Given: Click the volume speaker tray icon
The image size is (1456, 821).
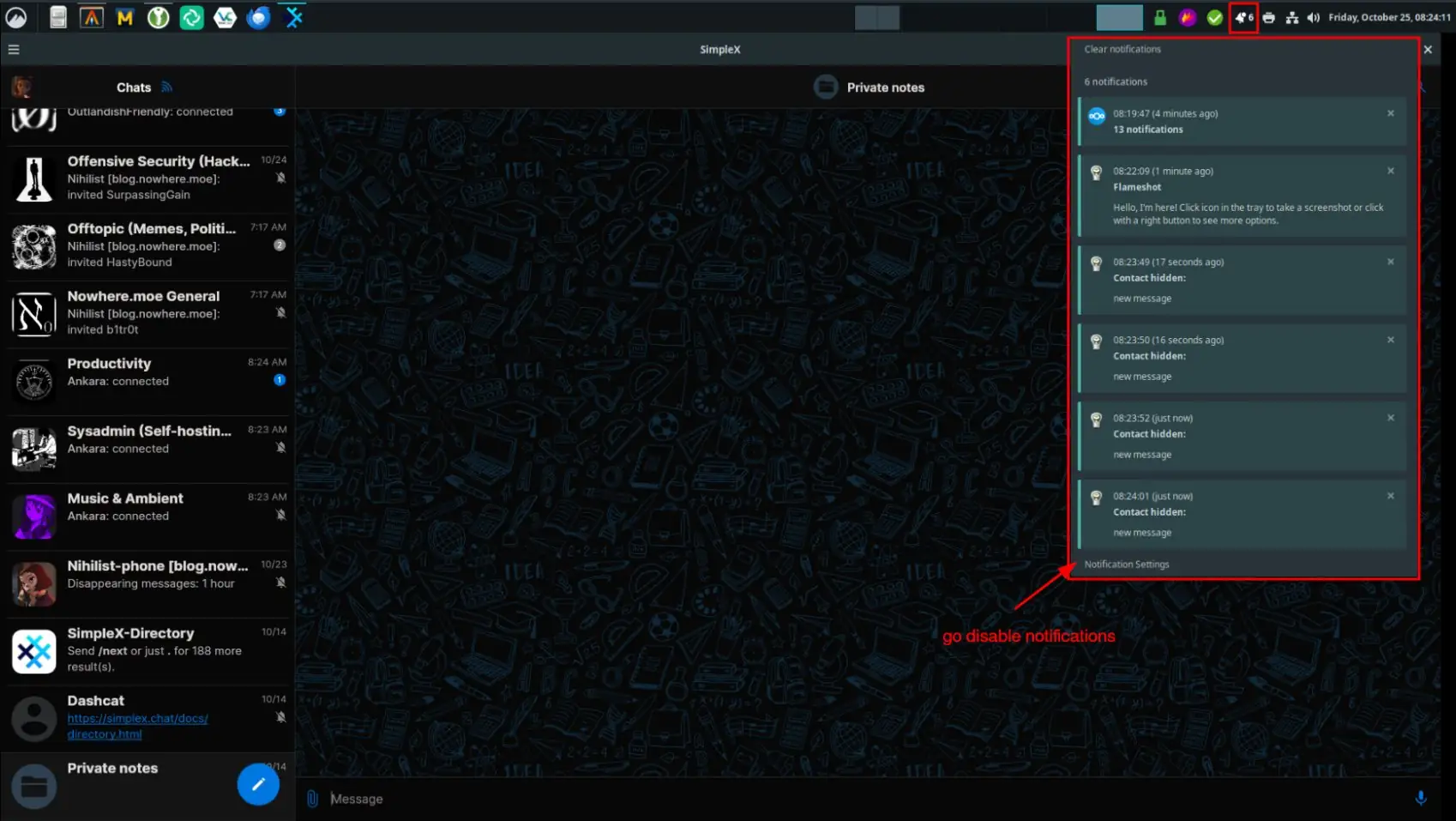Looking at the screenshot, I should (1313, 18).
